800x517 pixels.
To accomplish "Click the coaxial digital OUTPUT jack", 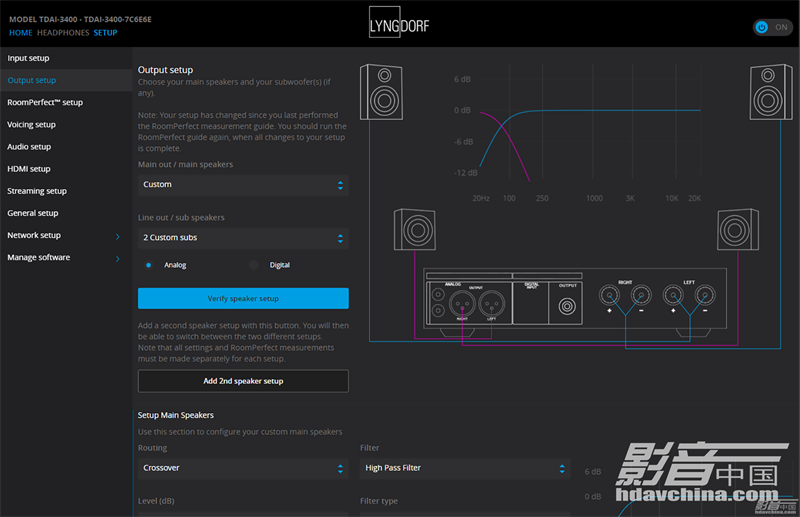I will pyautogui.click(x=567, y=306).
